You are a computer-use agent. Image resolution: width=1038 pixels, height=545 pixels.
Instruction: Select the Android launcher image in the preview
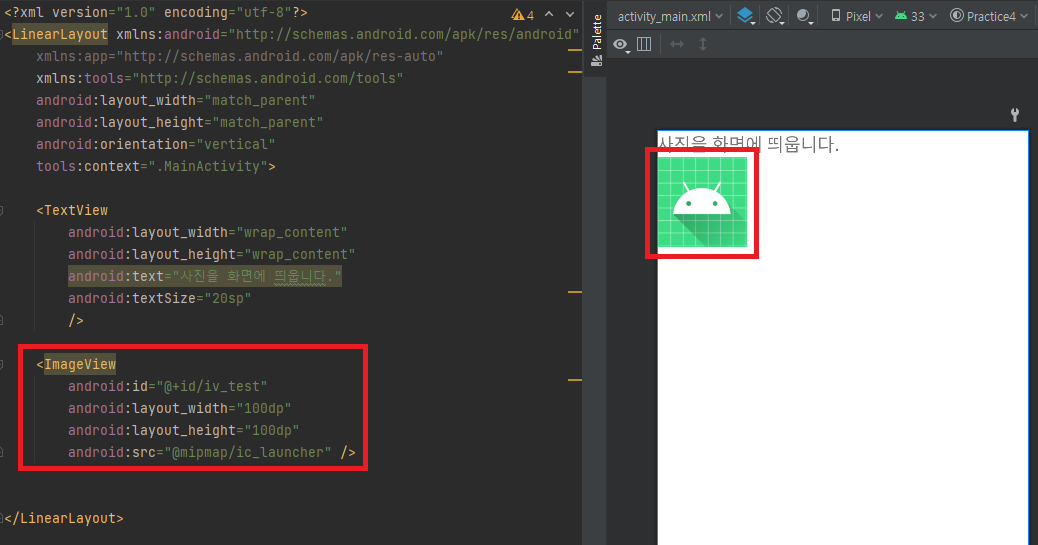tap(702, 202)
